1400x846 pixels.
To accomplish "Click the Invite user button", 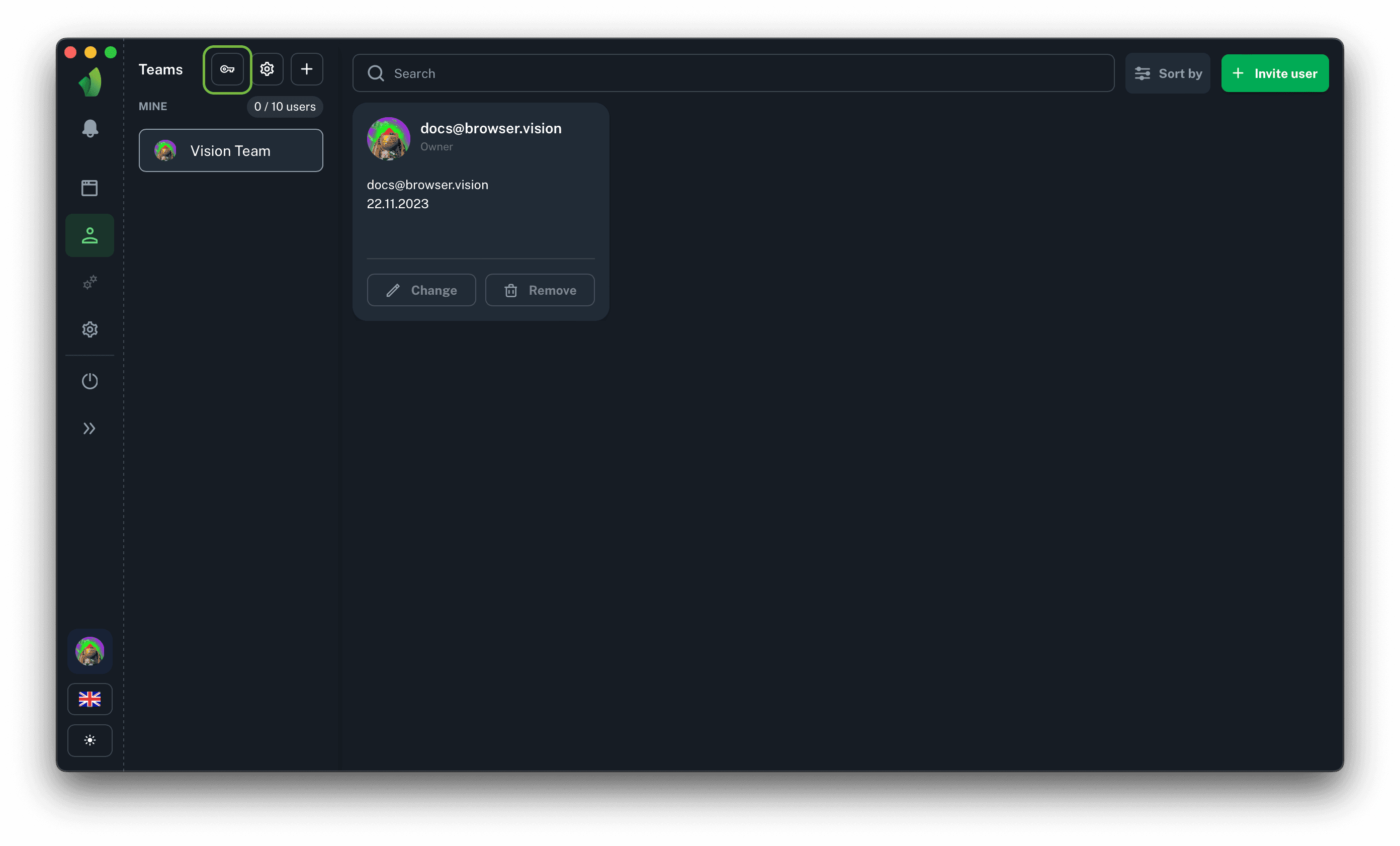I will coord(1274,73).
